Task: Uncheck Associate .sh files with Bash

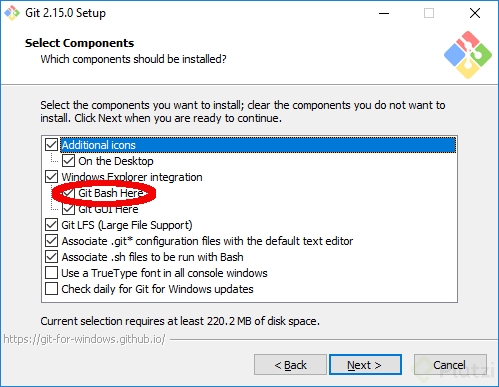Action: click(51, 257)
